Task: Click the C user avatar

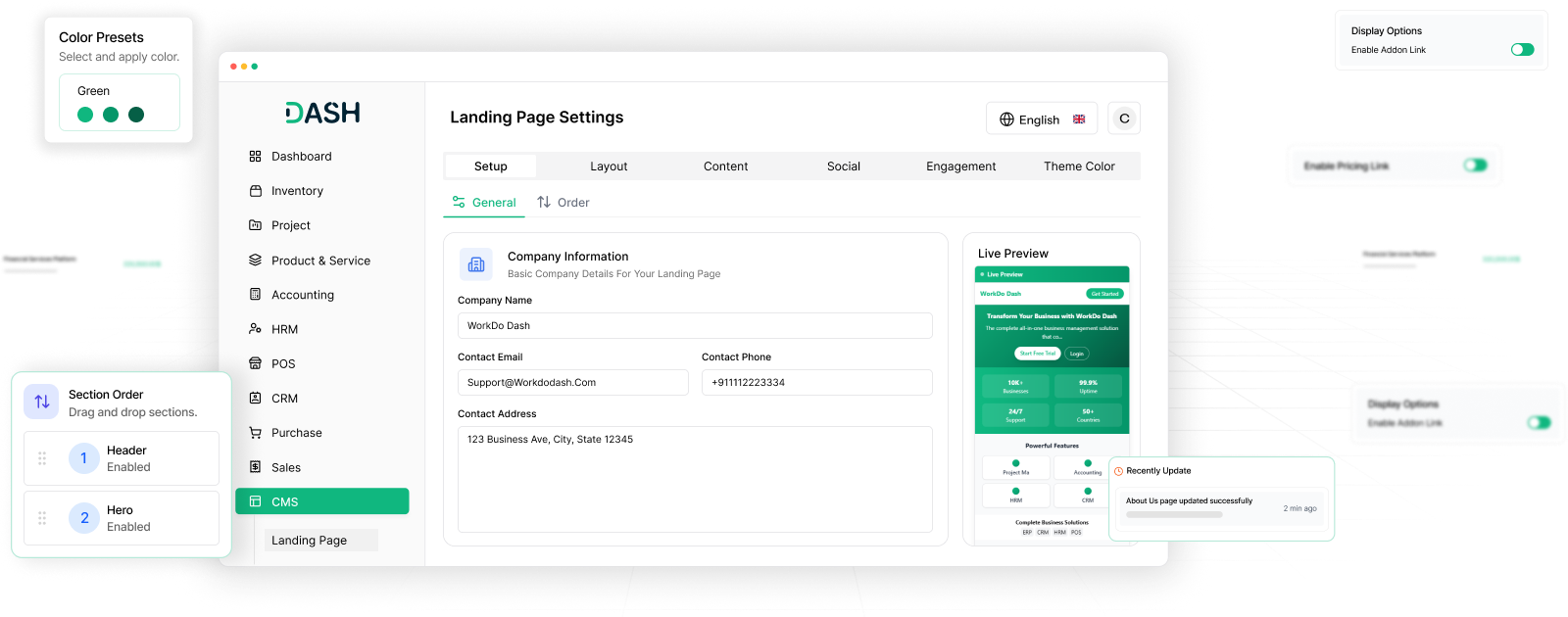Action: click(x=1124, y=119)
